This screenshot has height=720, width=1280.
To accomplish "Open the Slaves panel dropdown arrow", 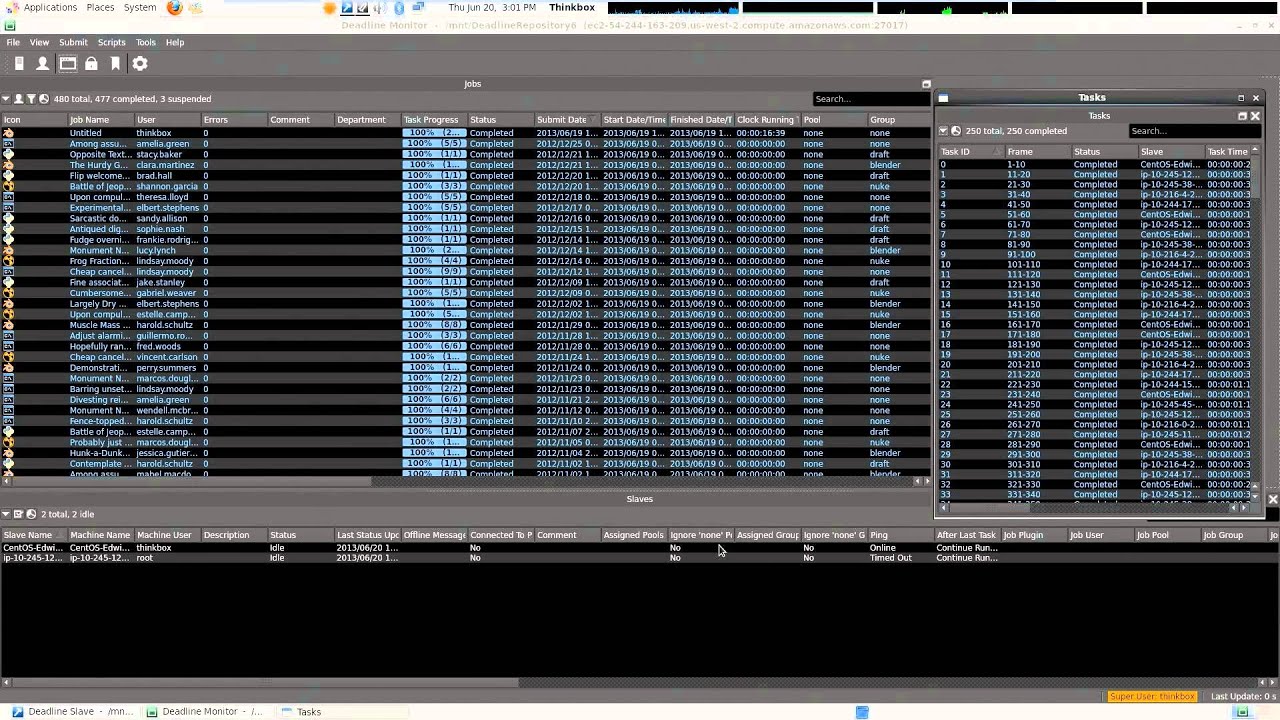I will point(6,514).
